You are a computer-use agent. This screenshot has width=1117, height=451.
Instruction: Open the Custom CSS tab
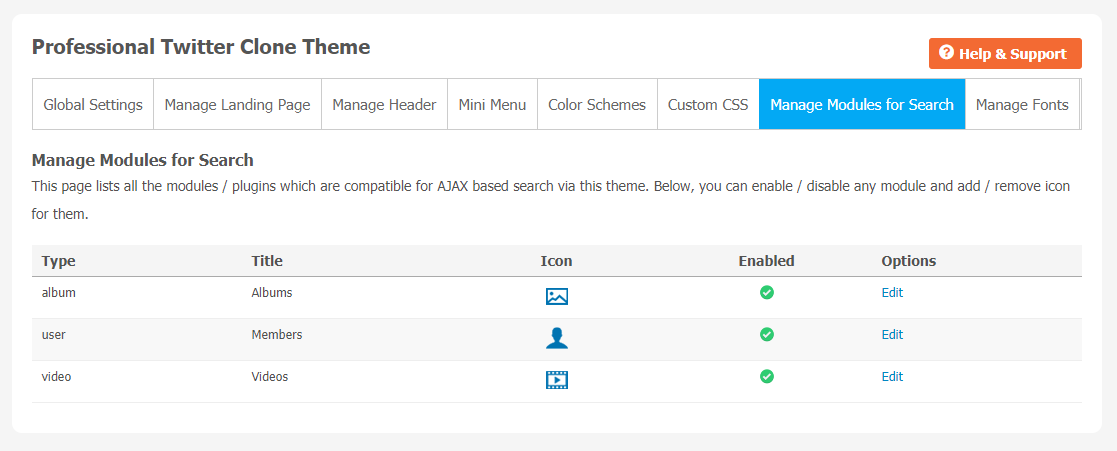tap(708, 105)
